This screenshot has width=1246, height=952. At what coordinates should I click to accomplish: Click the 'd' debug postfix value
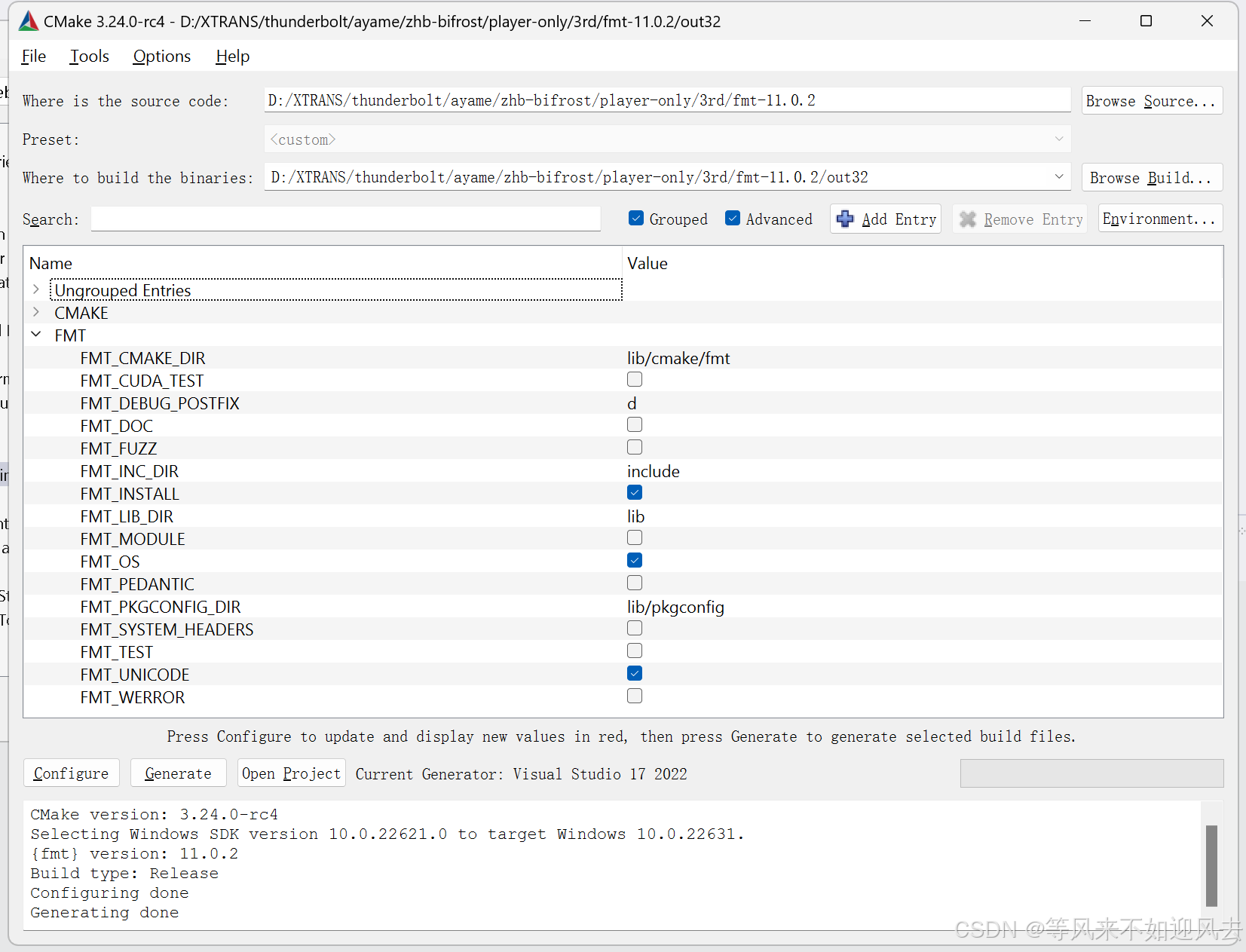632,403
